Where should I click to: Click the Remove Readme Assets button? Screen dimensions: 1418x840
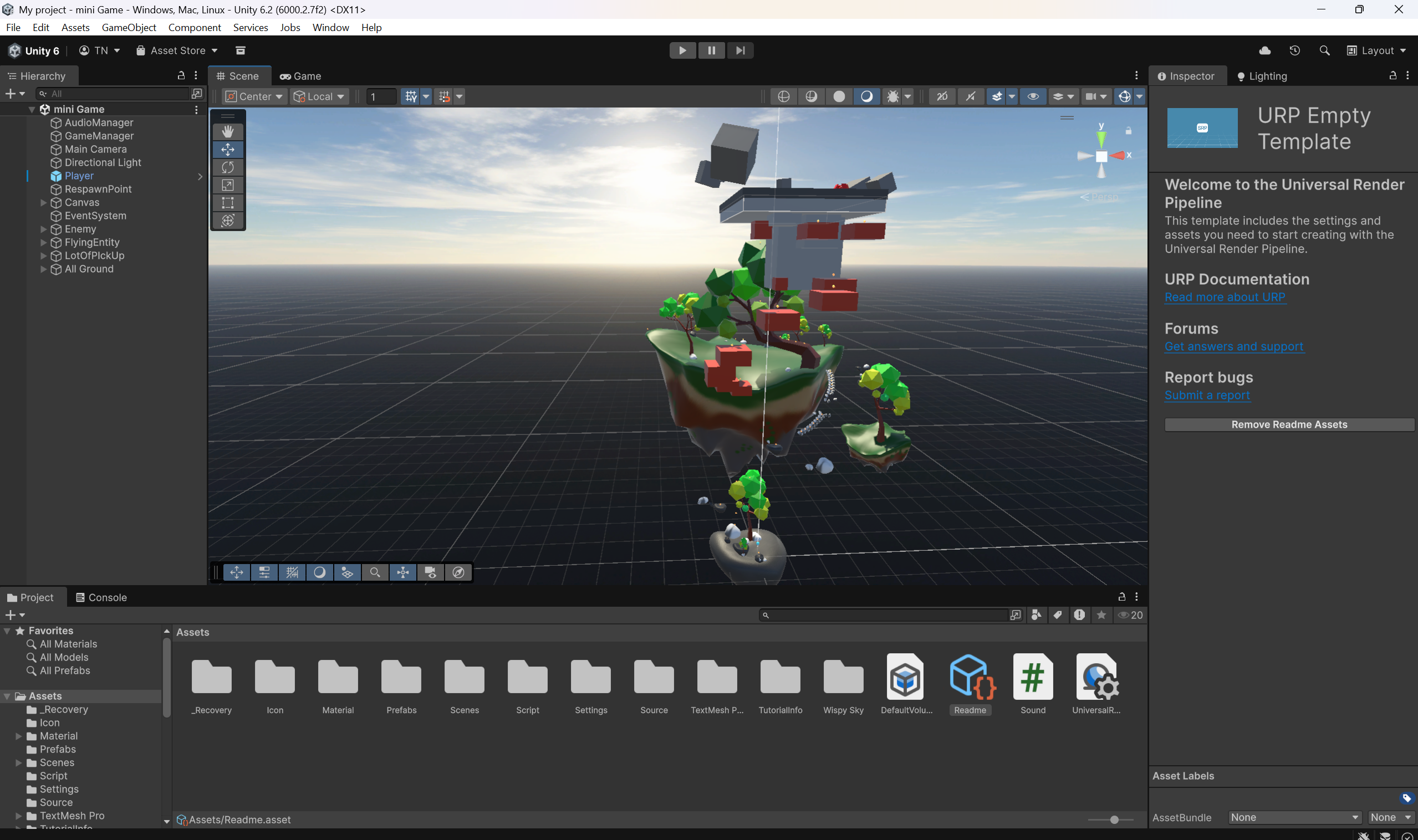(1289, 424)
